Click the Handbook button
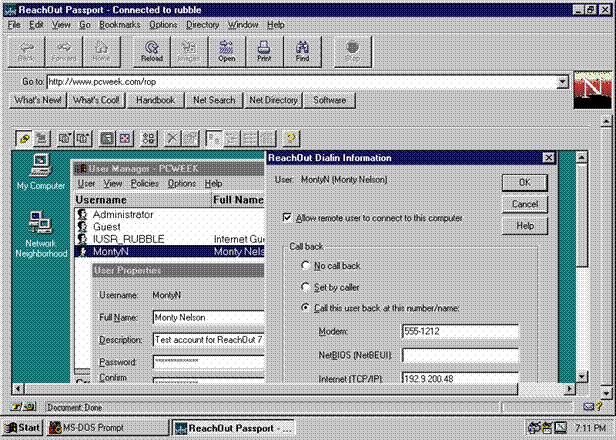 [156, 100]
